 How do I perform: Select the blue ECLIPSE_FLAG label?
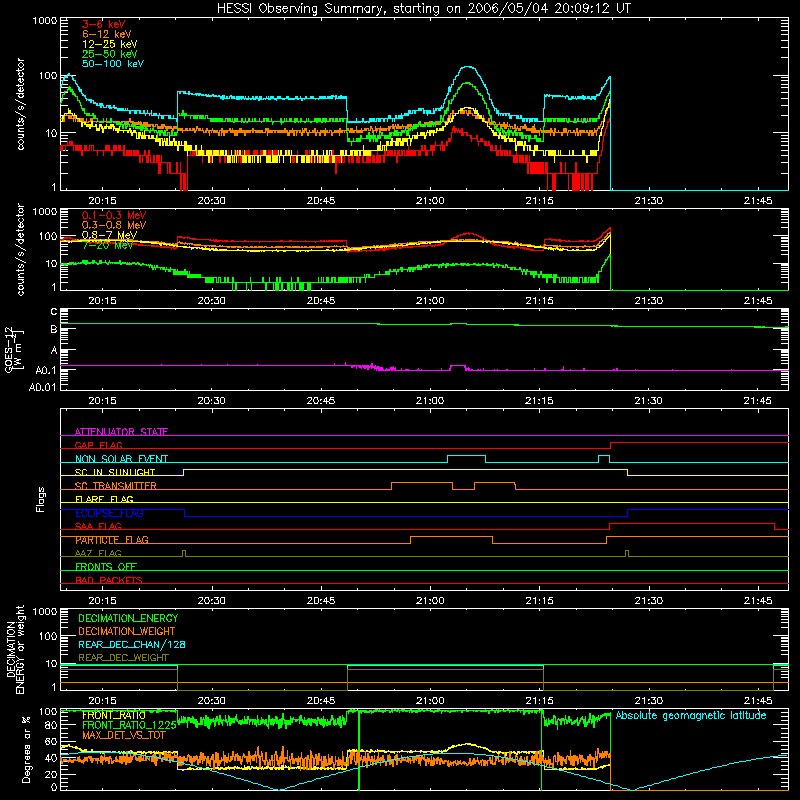109,513
